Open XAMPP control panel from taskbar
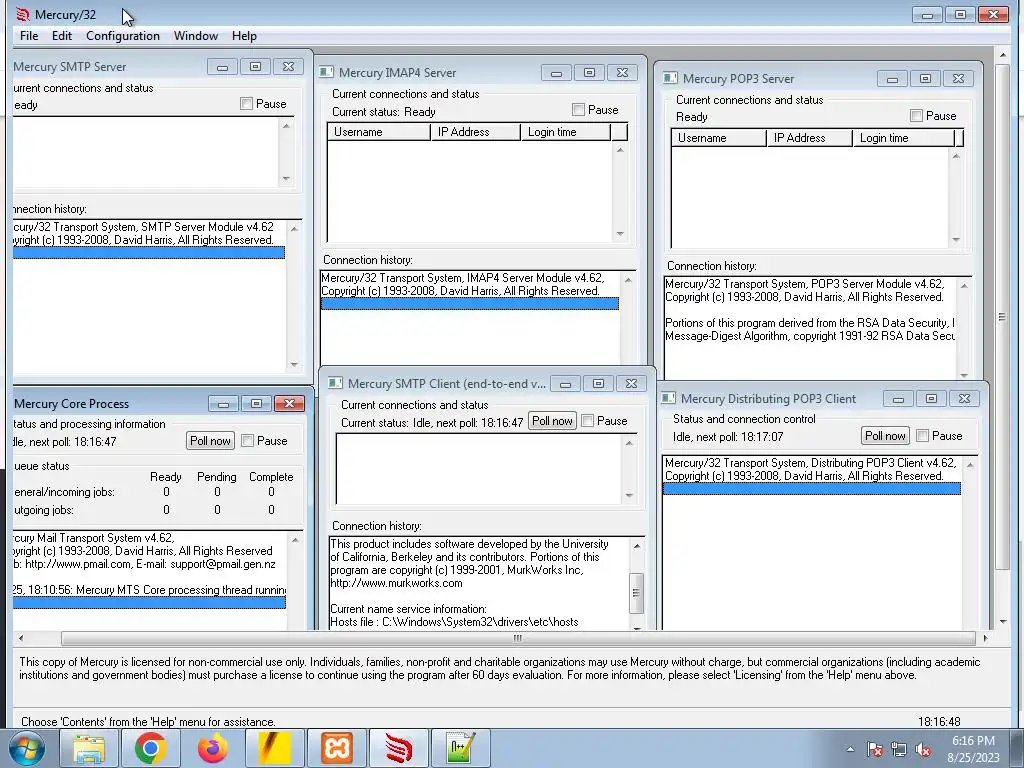The height and width of the screenshot is (768, 1024). point(337,748)
